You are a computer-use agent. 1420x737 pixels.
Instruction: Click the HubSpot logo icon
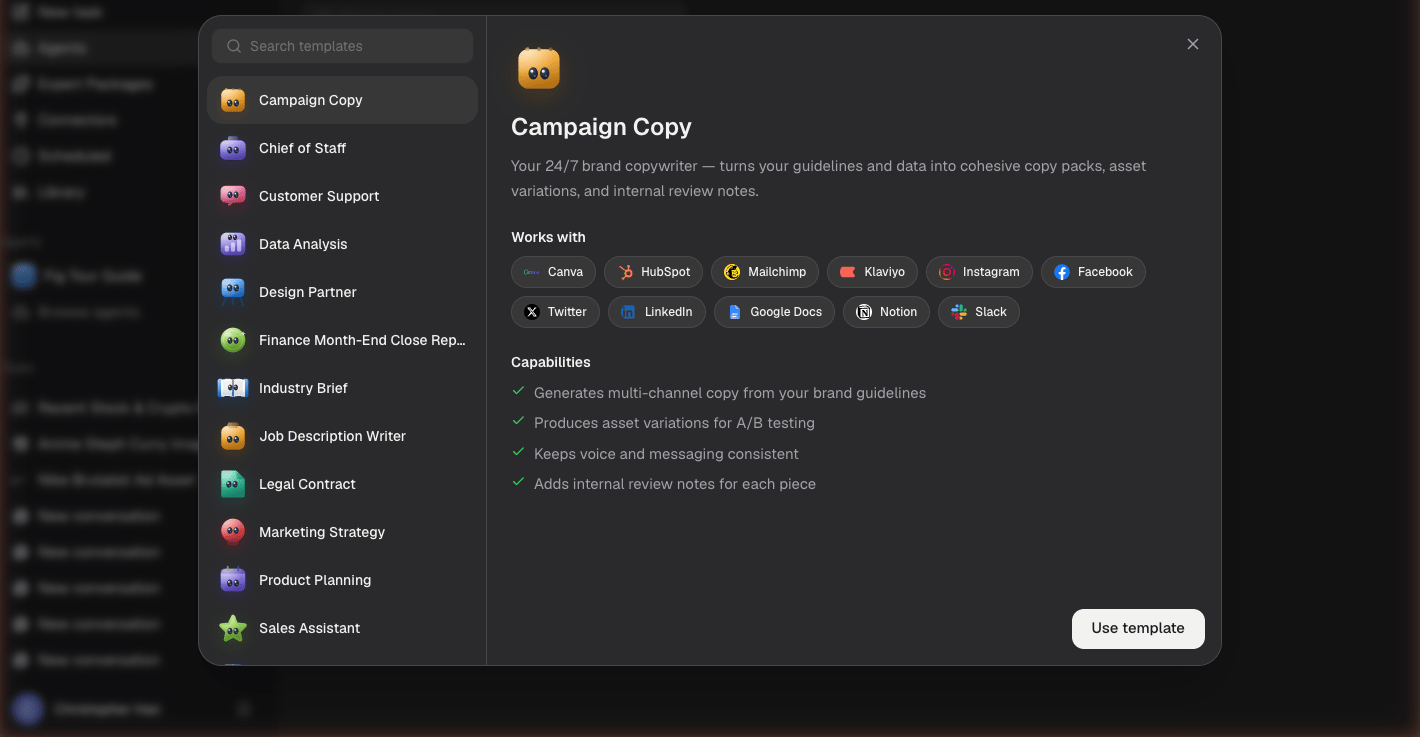[625, 272]
